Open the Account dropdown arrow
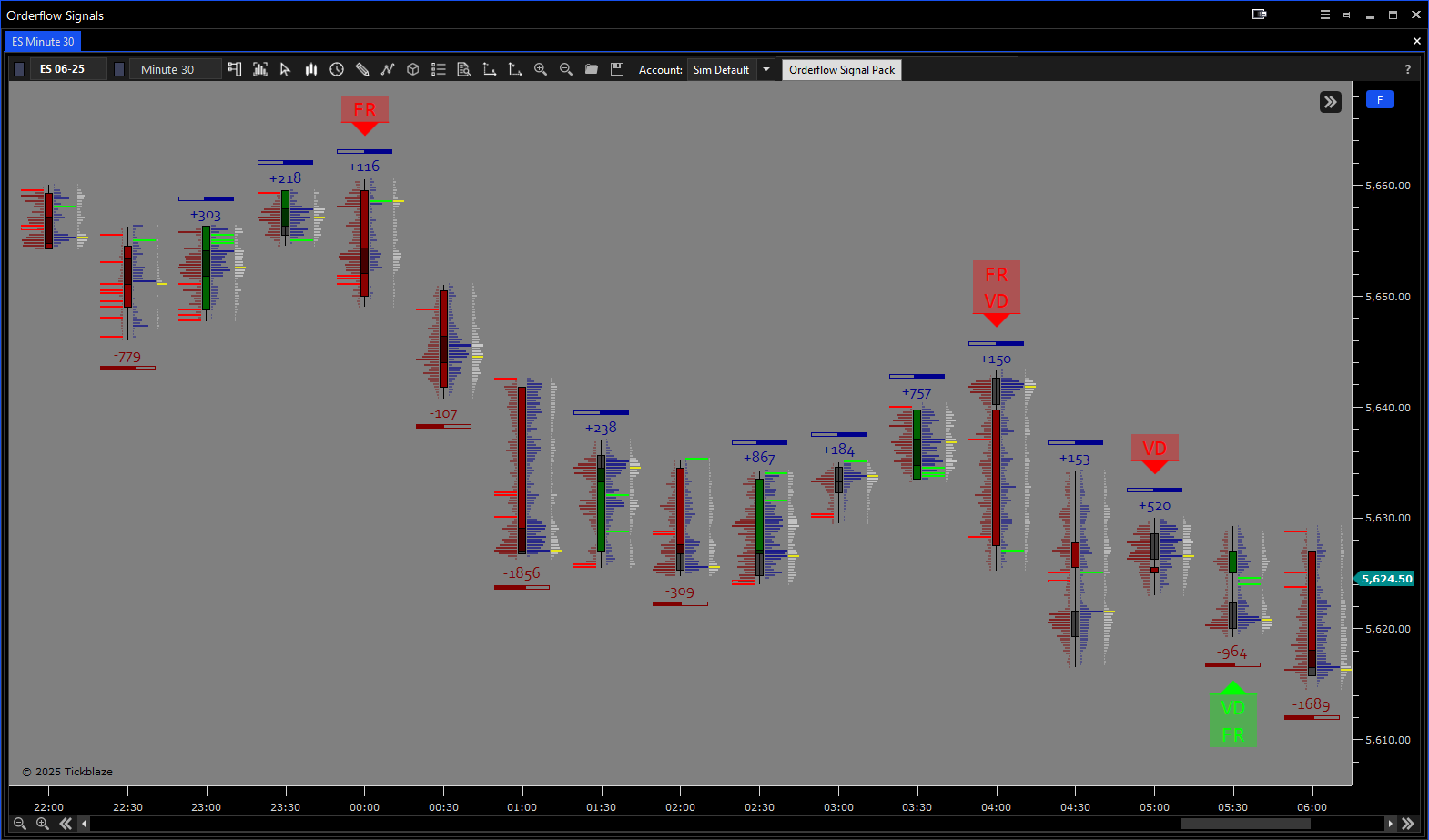1429x840 pixels. coord(766,69)
